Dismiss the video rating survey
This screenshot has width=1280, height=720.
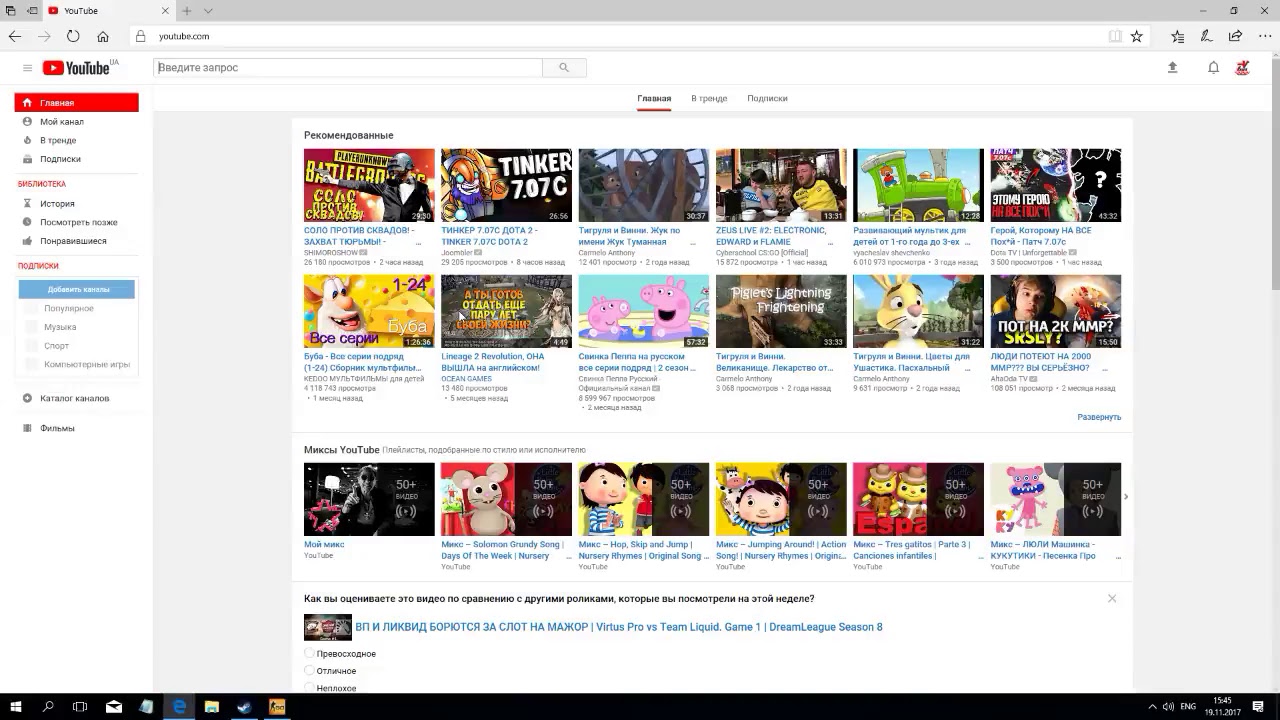[1112, 599]
